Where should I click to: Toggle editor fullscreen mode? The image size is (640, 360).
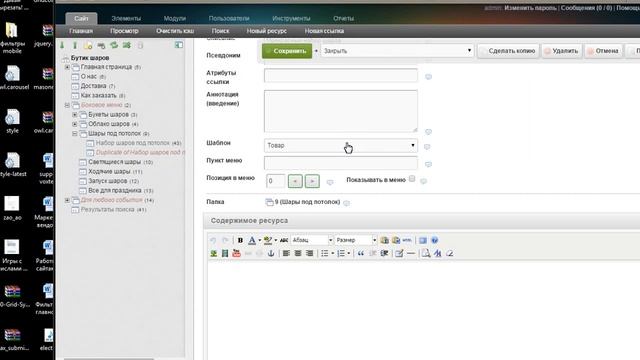pyautogui.click(x=423, y=240)
